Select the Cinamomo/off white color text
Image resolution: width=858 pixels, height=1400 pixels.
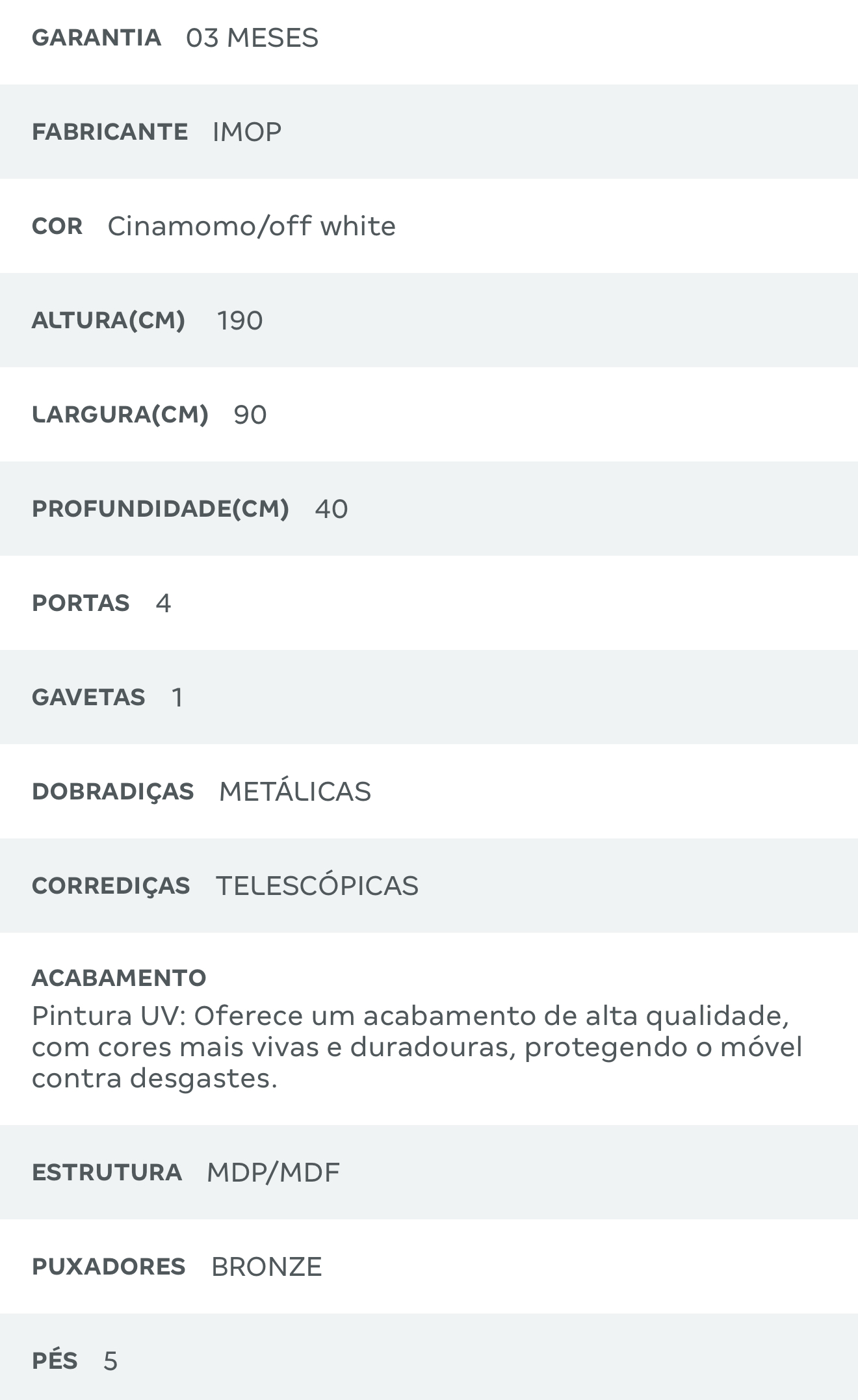pyautogui.click(x=252, y=226)
